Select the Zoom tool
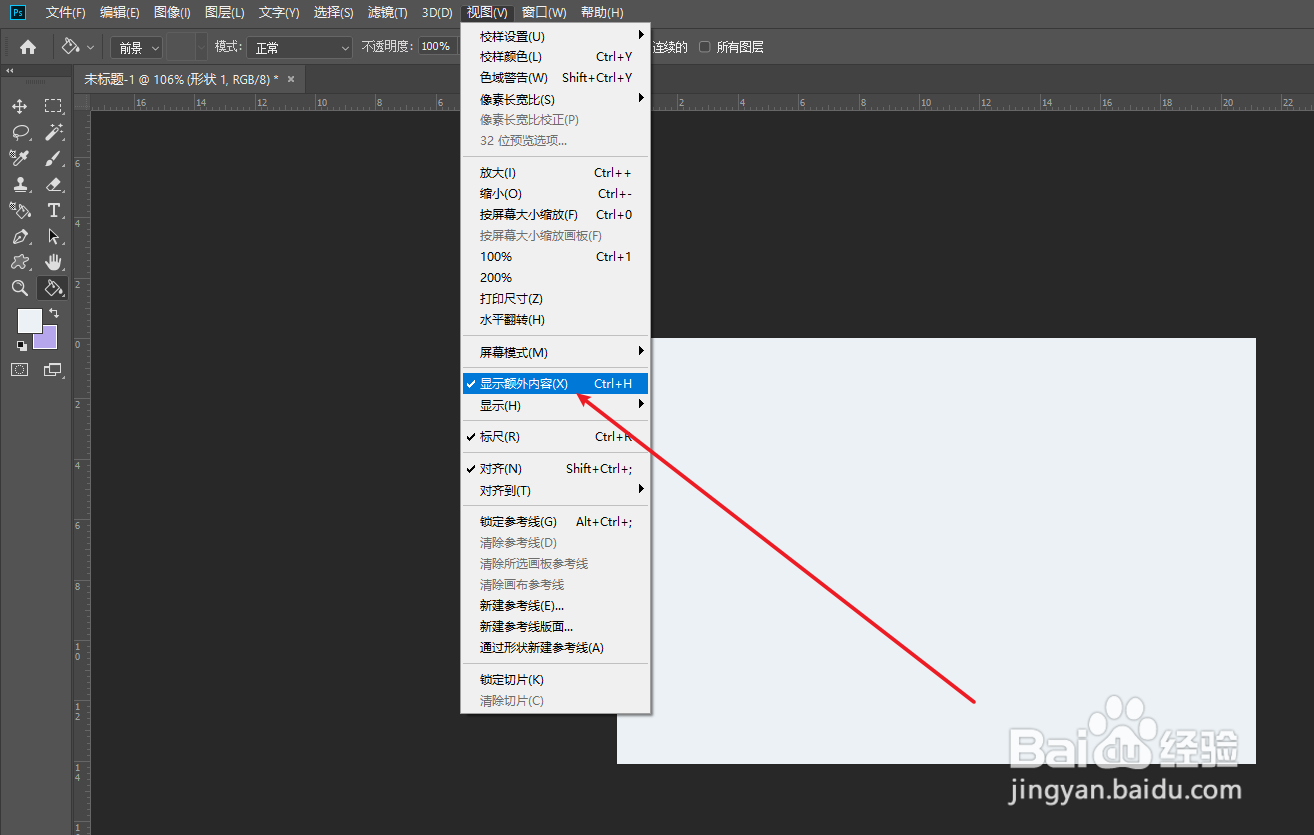The width and height of the screenshot is (1314, 835). [20, 288]
